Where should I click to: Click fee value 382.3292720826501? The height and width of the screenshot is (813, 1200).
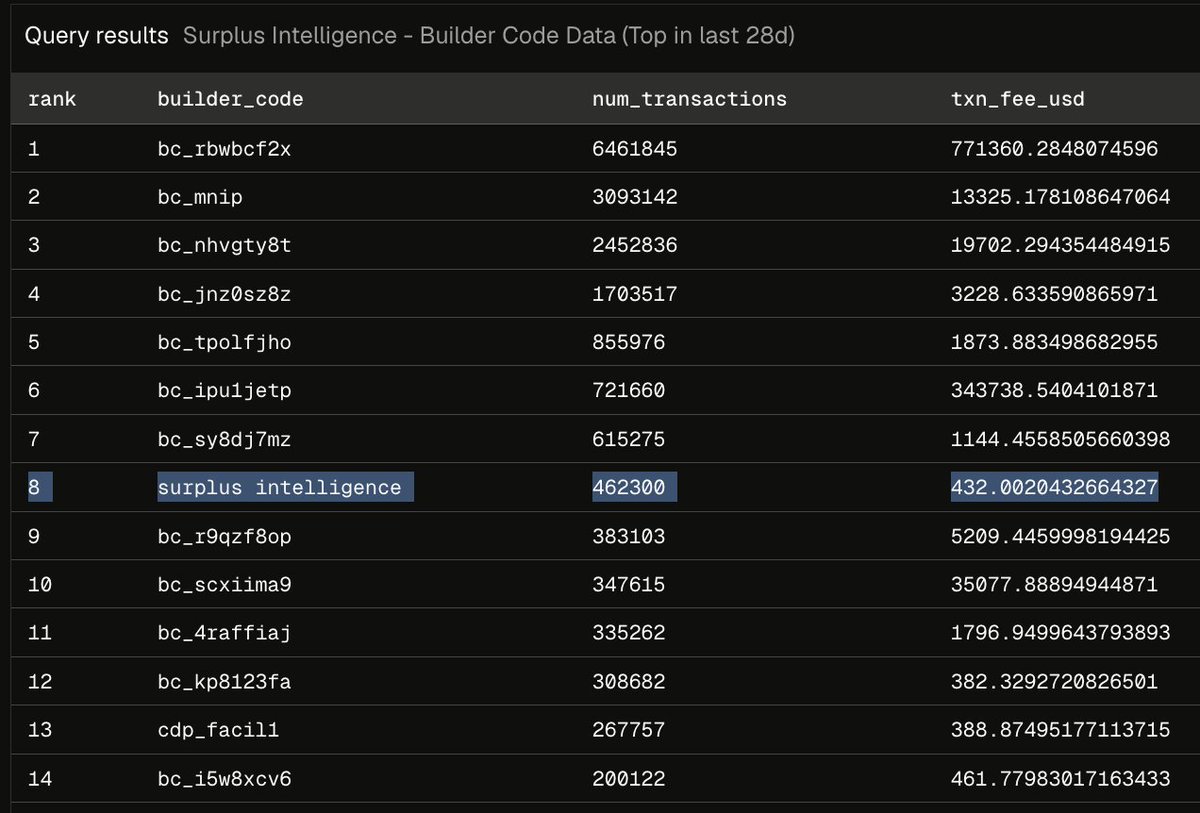(1054, 681)
